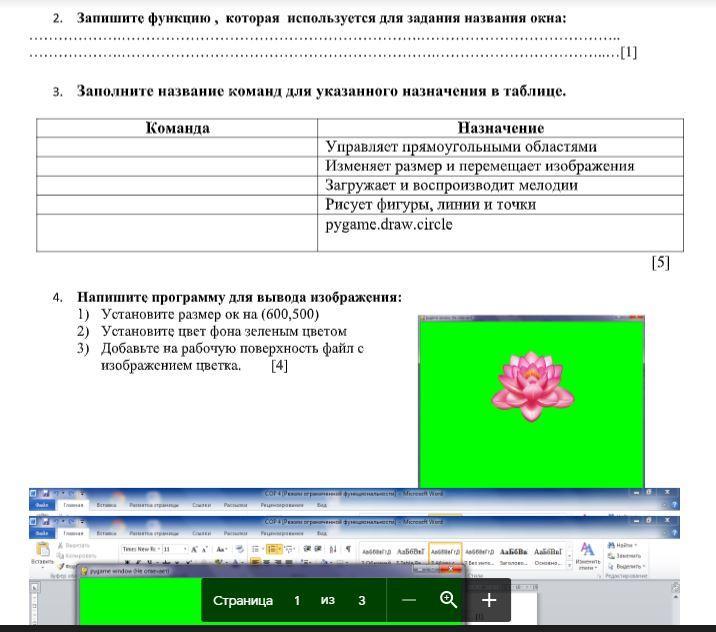The height and width of the screenshot is (632, 716).
Task: Open the Вставка tab in the lower Word window
Action: [106, 533]
